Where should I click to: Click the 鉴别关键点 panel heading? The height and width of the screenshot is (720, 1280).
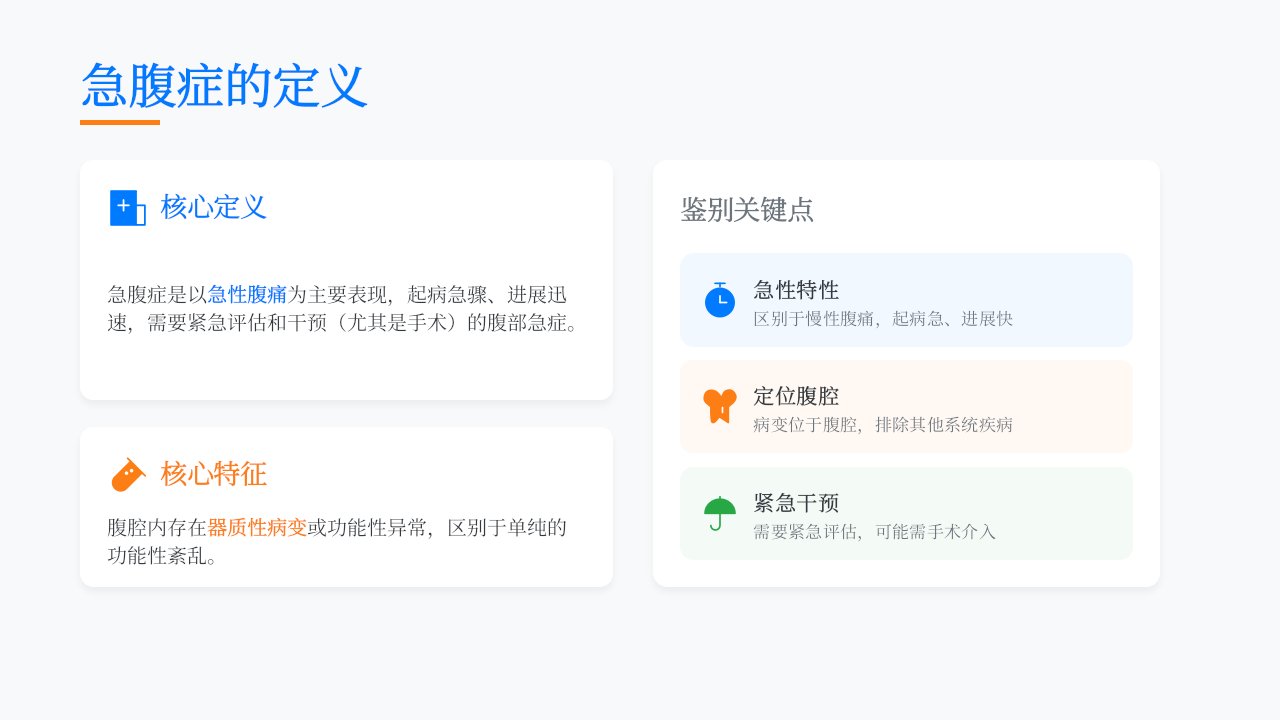(x=747, y=210)
